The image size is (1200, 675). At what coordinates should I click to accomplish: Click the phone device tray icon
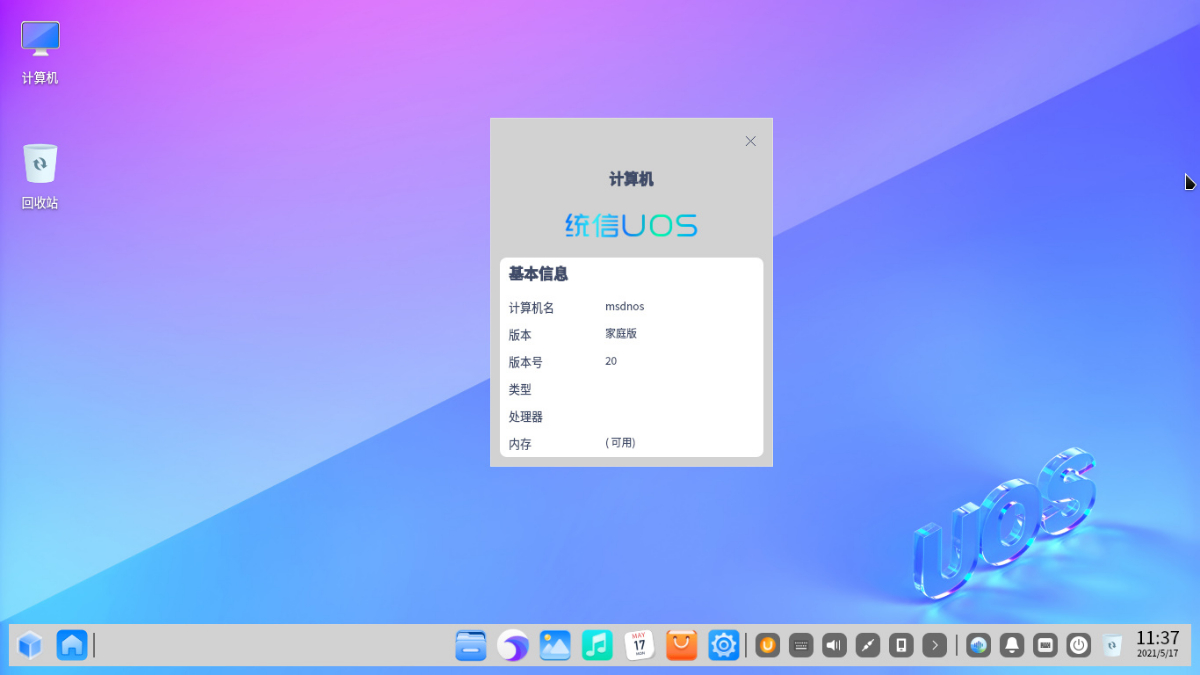901,645
